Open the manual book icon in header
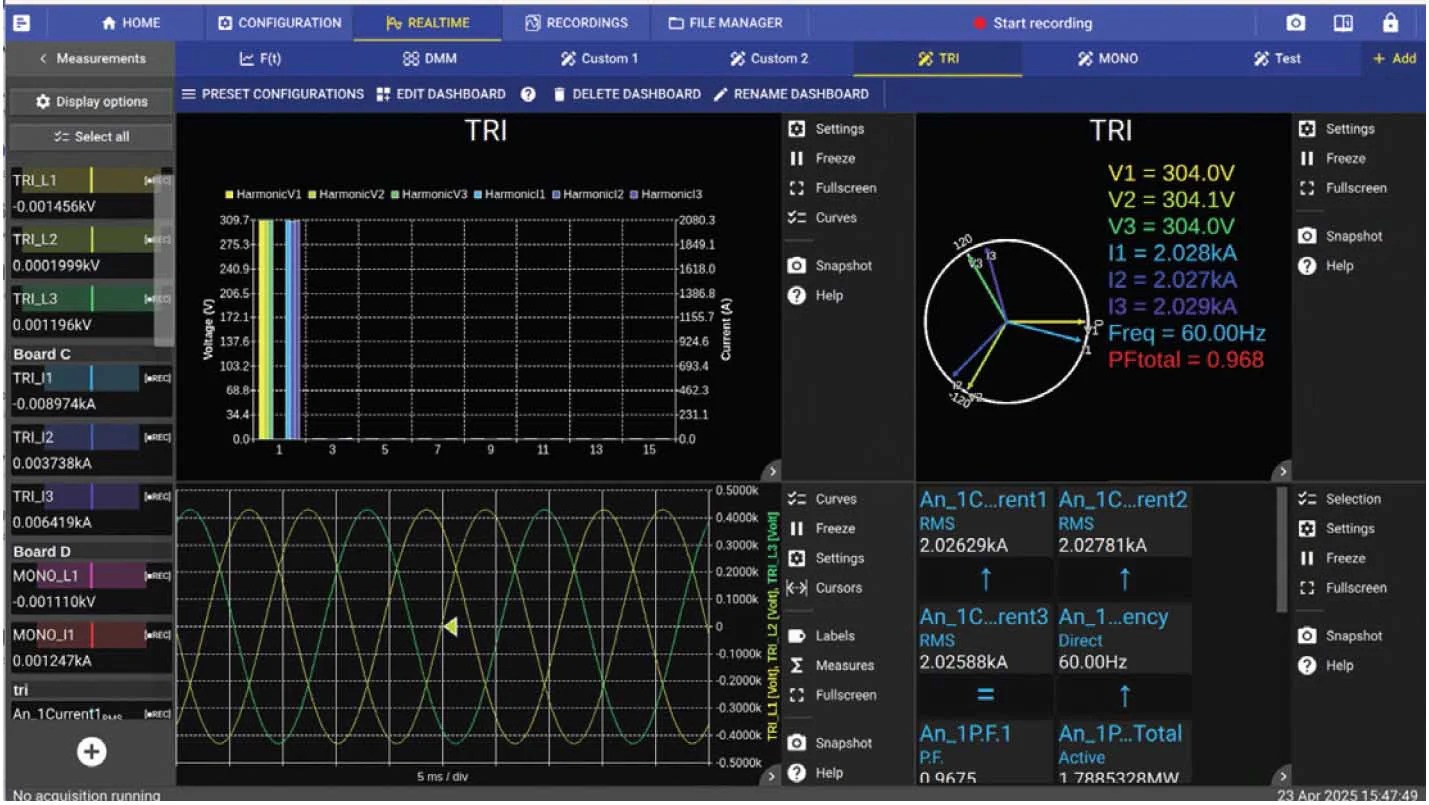Screen dimensions: 1429x805 point(1343,23)
